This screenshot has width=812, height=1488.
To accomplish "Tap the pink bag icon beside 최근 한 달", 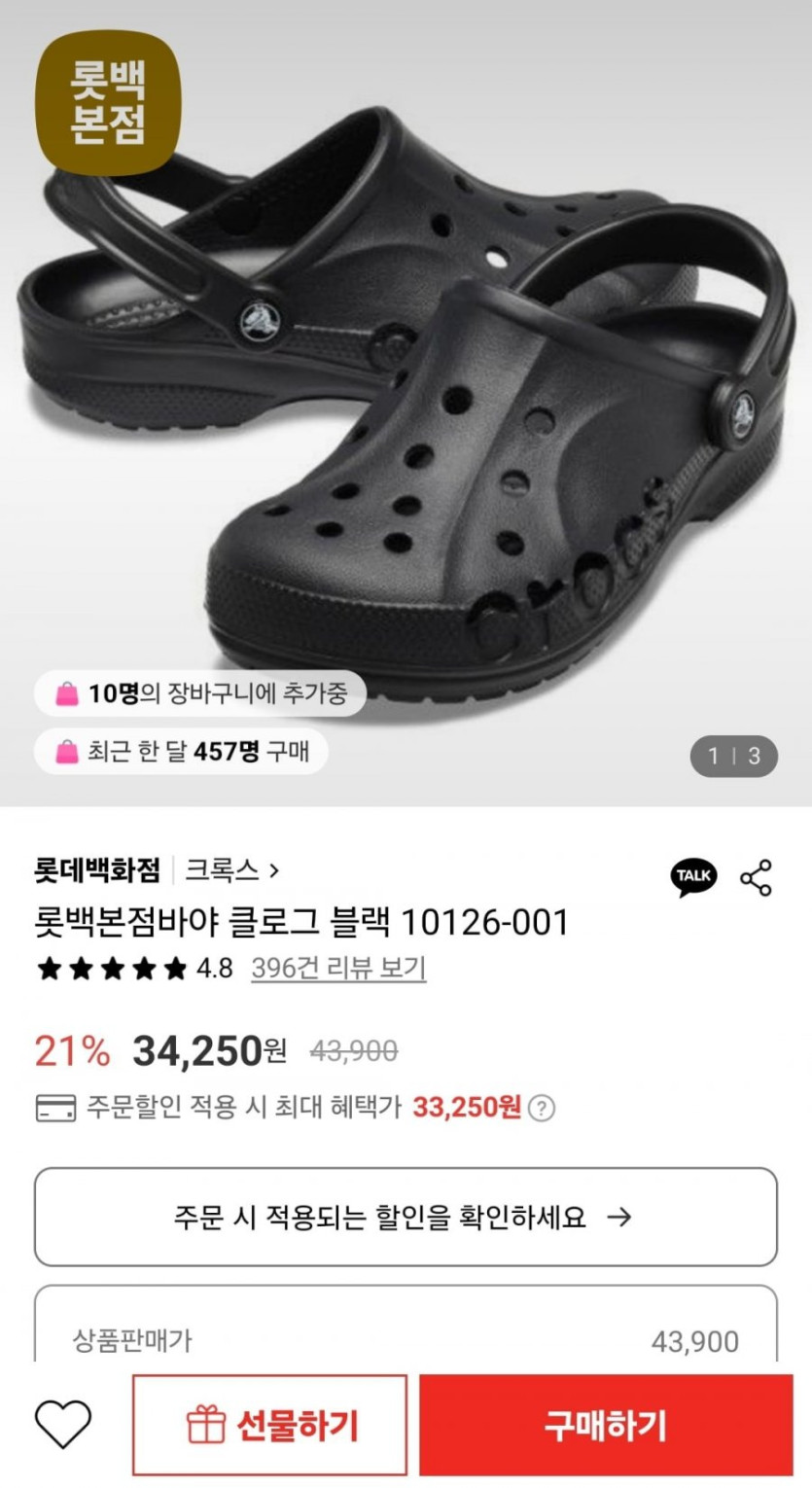I will point(67,752).
